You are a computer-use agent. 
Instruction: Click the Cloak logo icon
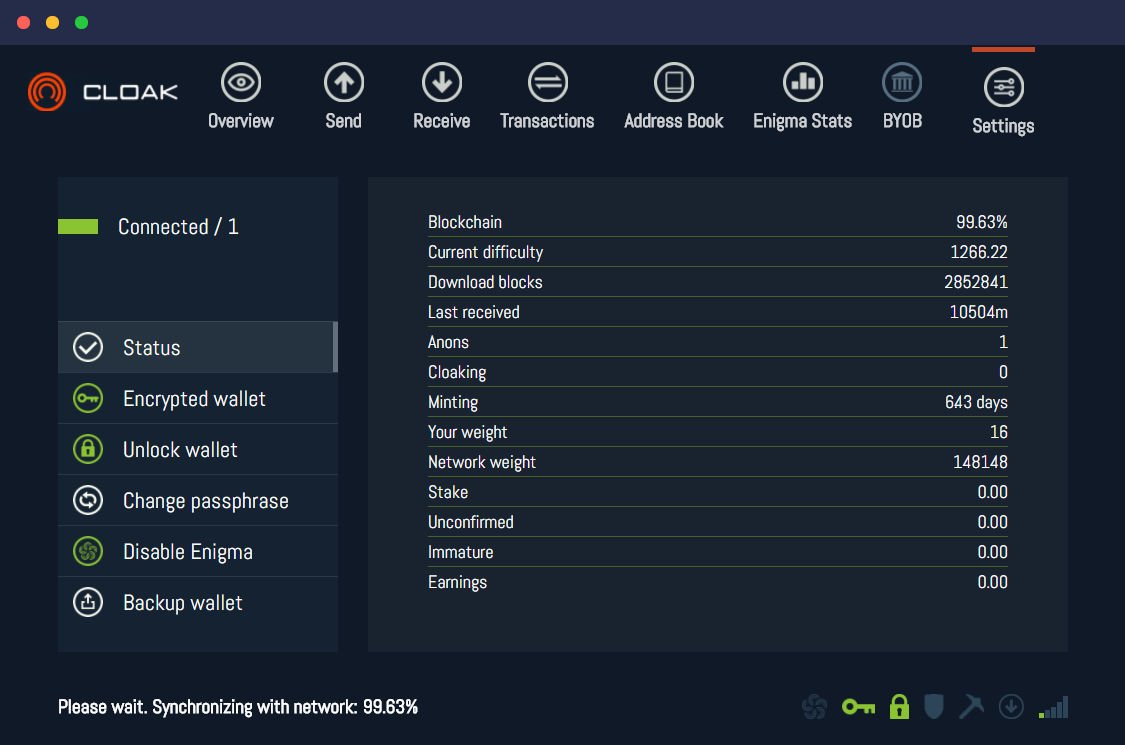[x=47, y=92]
